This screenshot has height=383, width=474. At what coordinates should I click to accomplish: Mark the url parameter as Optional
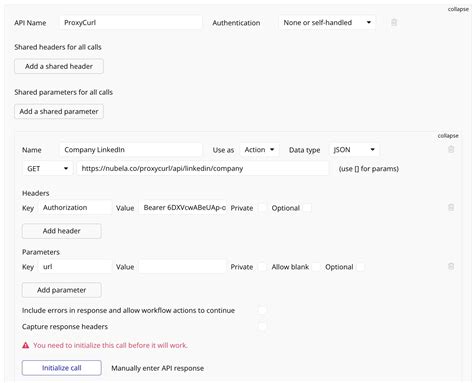(x=360, y=267)
